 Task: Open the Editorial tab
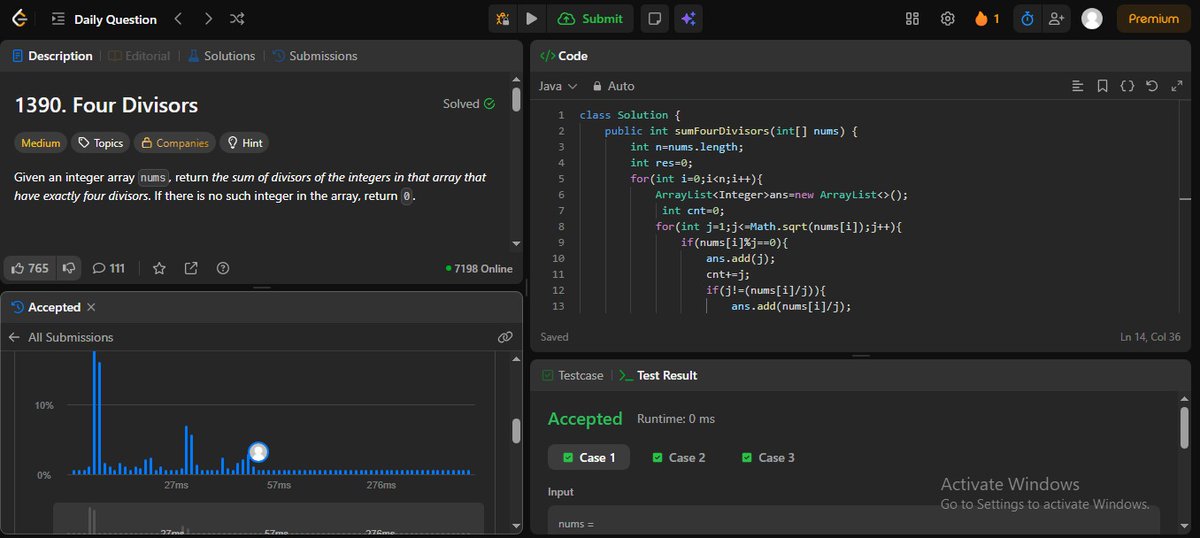(139, 56)
